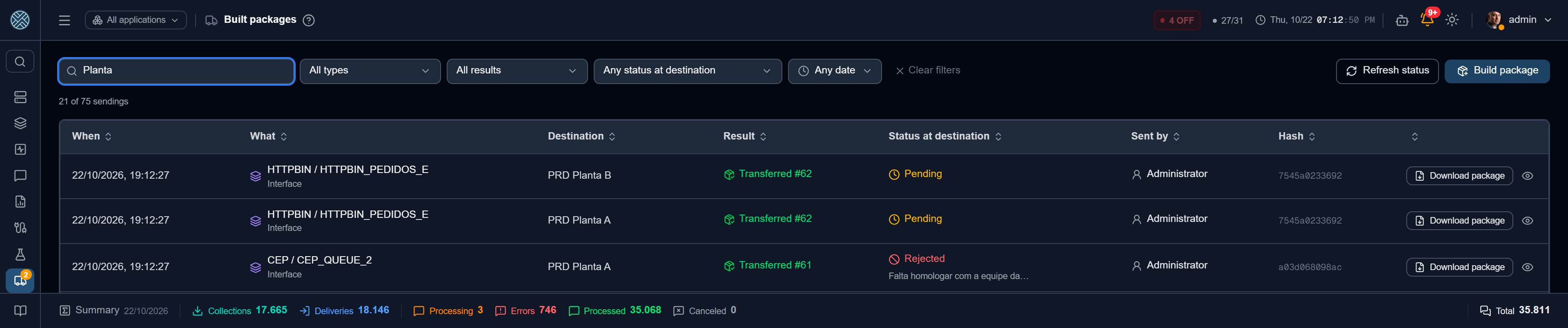
Task: Download package for PRD Planta B
Action: (1459, 176)
